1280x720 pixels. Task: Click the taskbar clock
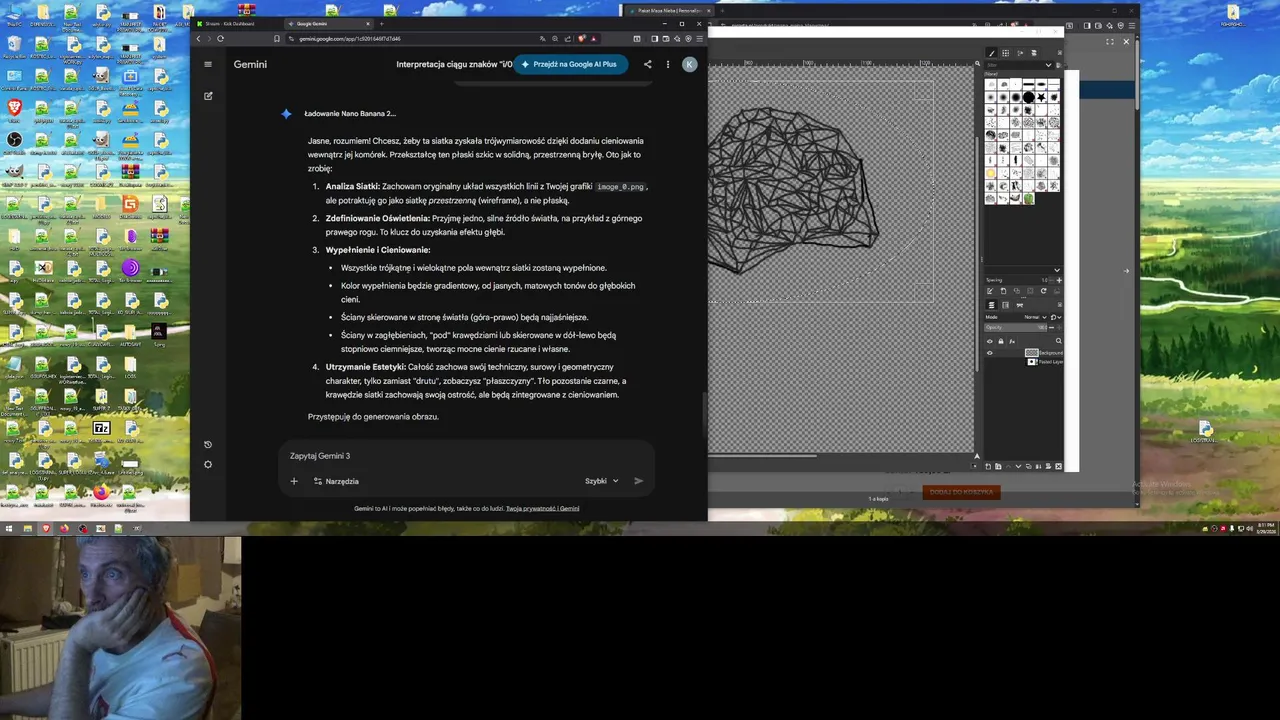coord(1264,528)
